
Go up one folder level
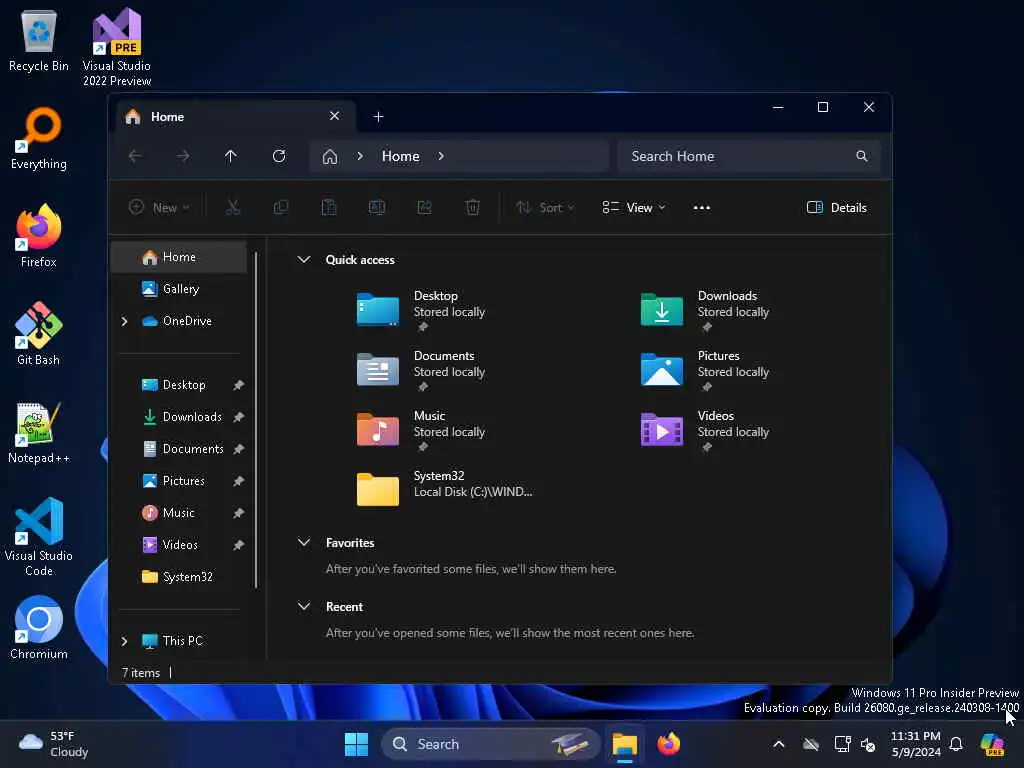pyautogui.click(x=231, y=156)
